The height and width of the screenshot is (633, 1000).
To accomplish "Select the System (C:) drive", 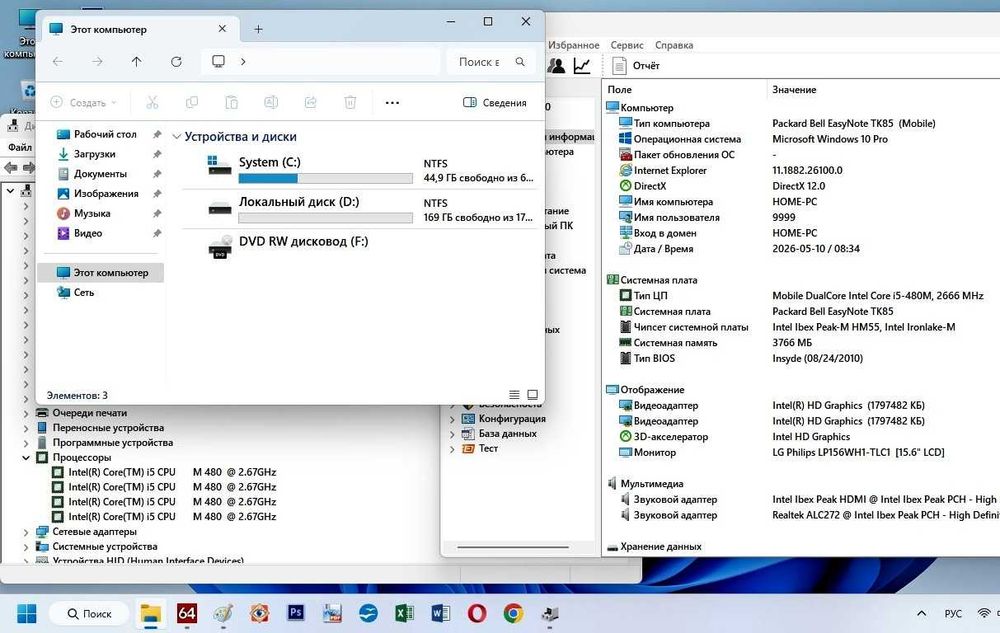I will coord(360,170).
